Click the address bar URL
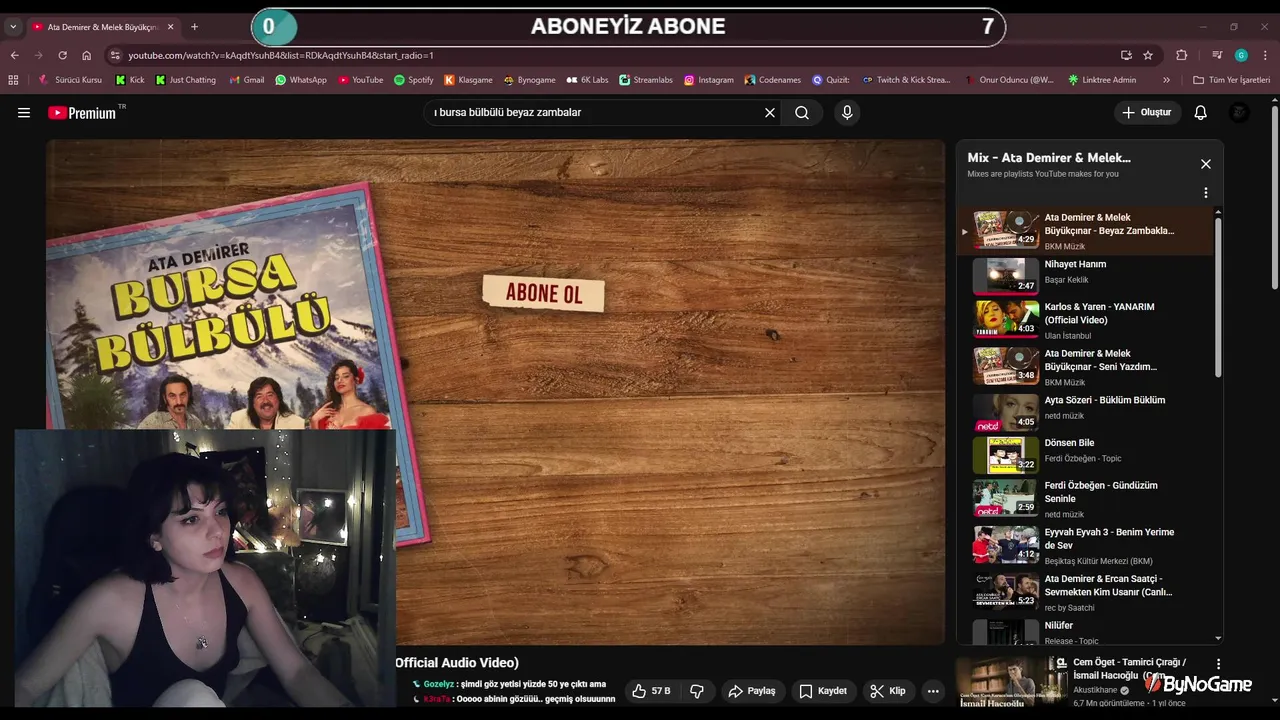The width and height of the screenshot is (1280, 720). pyautogui.click(x=281, y=55)
